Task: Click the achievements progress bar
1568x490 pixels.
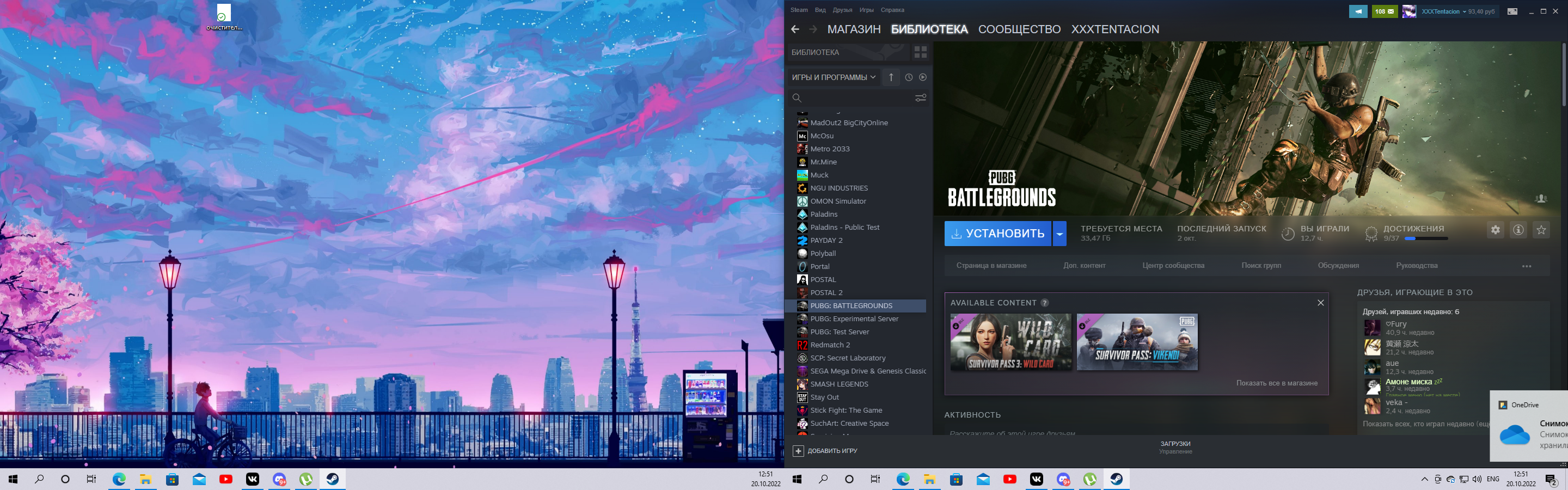Action: [1425, 238]
